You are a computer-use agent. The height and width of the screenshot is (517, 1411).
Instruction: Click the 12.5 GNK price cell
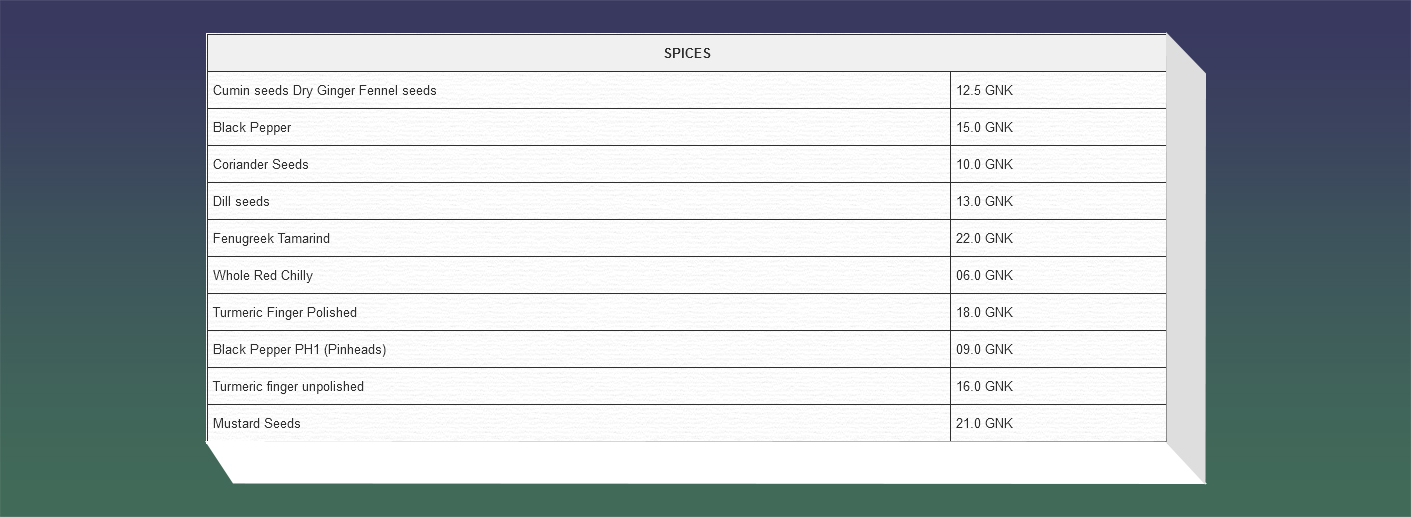click(1058, 90)
